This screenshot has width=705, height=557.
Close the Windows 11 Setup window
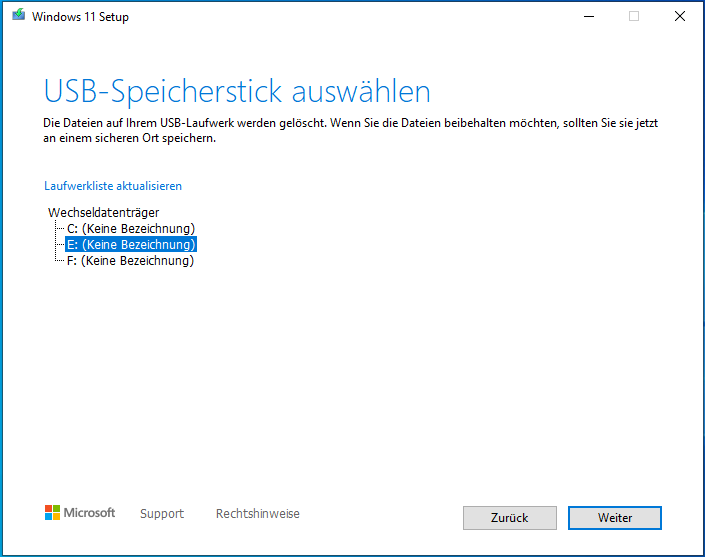pos(680,16)
